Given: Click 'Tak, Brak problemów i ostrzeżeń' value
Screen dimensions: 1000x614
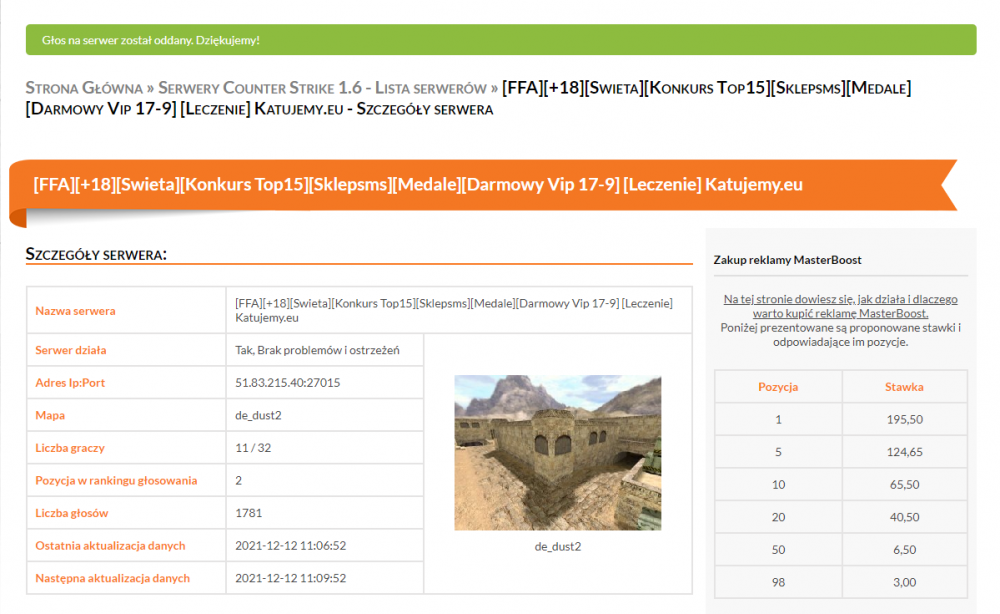Looking at the screenshot, I should pyautogui.click(x=317, y=350).
